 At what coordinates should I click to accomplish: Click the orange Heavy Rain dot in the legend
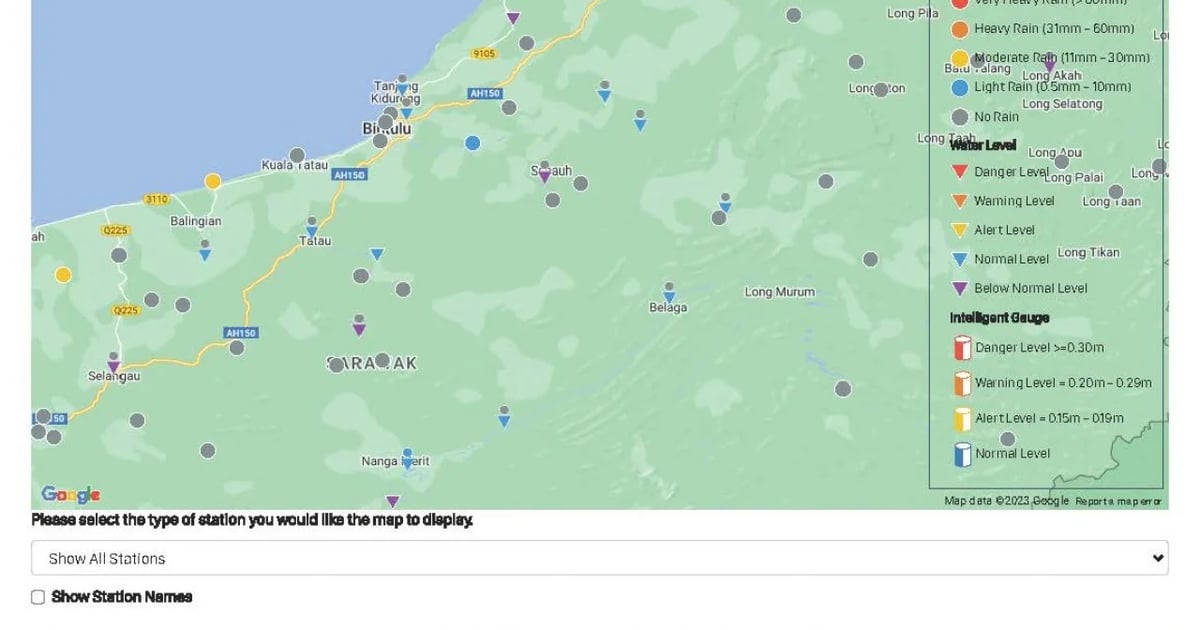pyautogui.click(x=962, y=29)
